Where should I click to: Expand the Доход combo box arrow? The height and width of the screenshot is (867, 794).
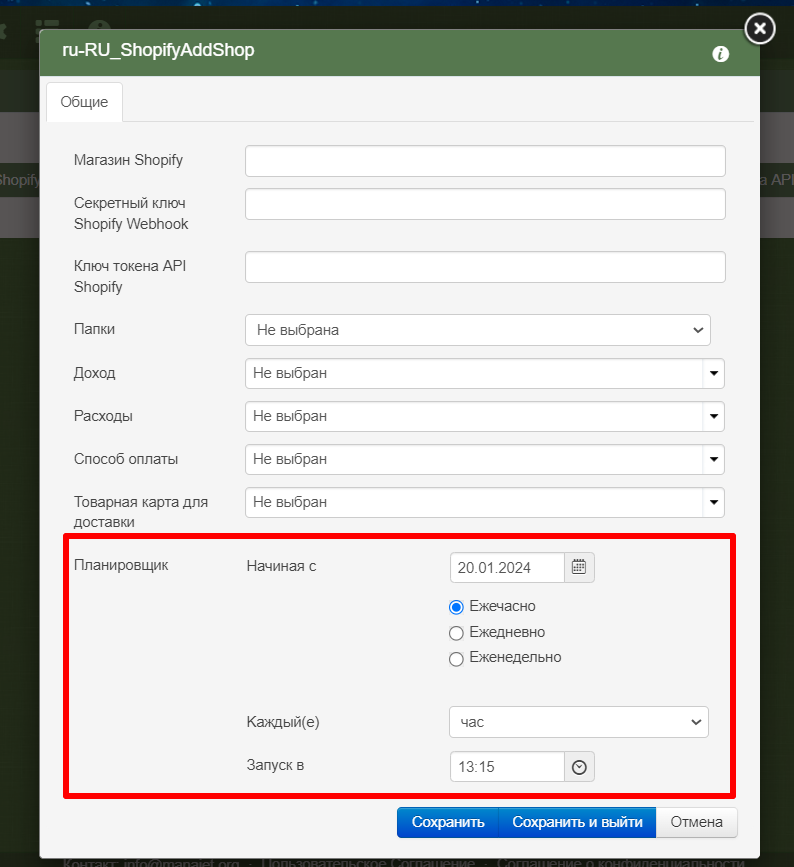point(713,373)
